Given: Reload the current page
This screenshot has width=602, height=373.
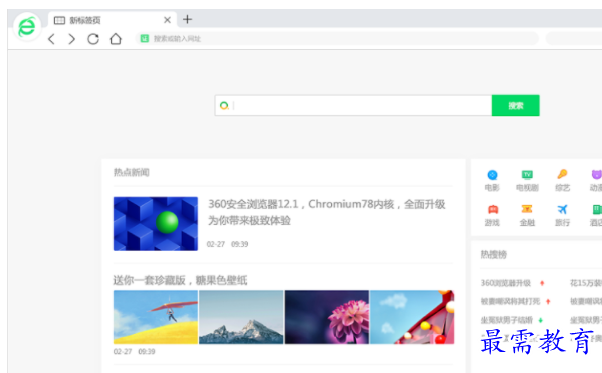Looking at the screenshot, I should (93, 39).
